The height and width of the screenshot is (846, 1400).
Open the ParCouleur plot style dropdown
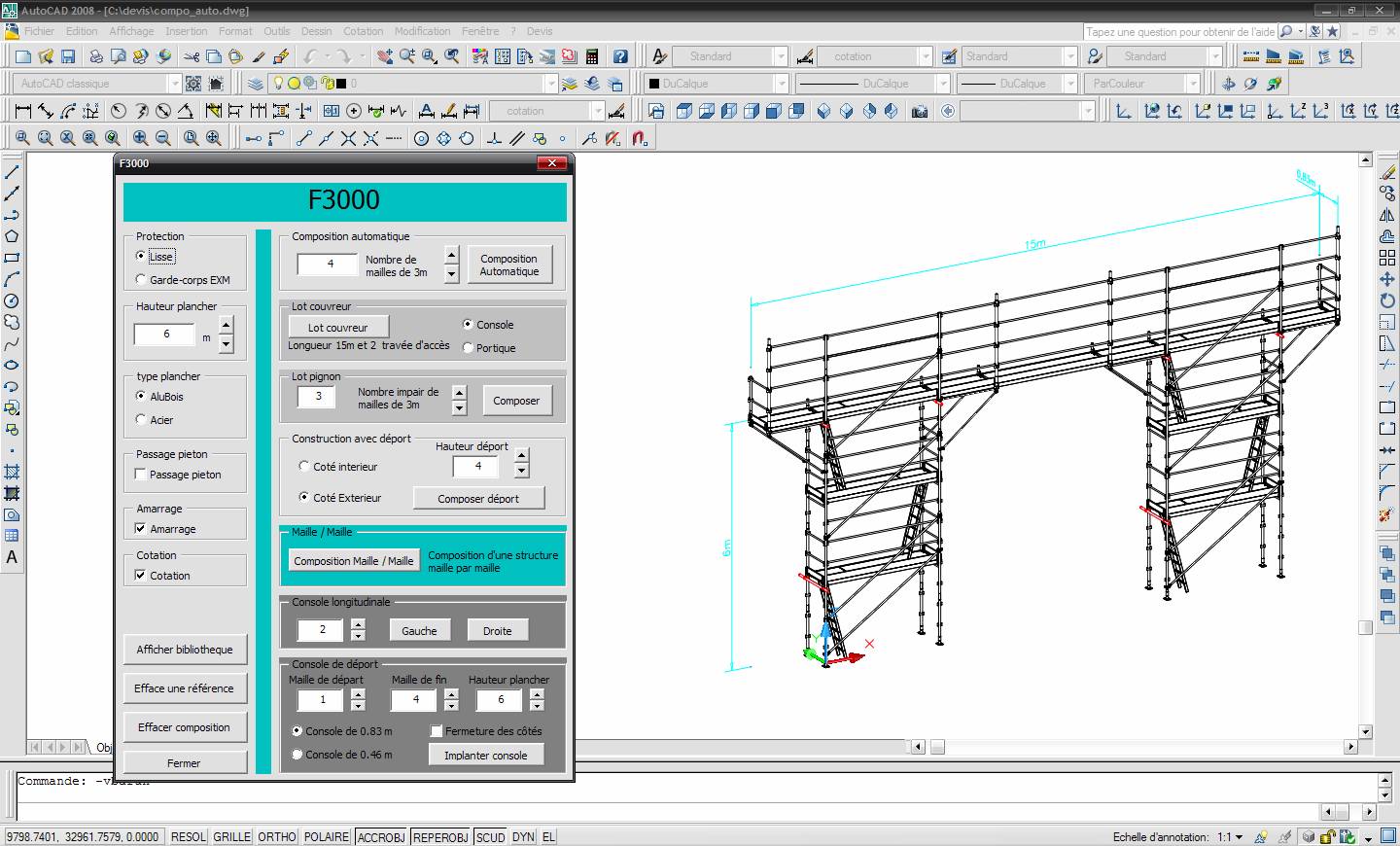pyautogui.click(x=1193, y=84)
